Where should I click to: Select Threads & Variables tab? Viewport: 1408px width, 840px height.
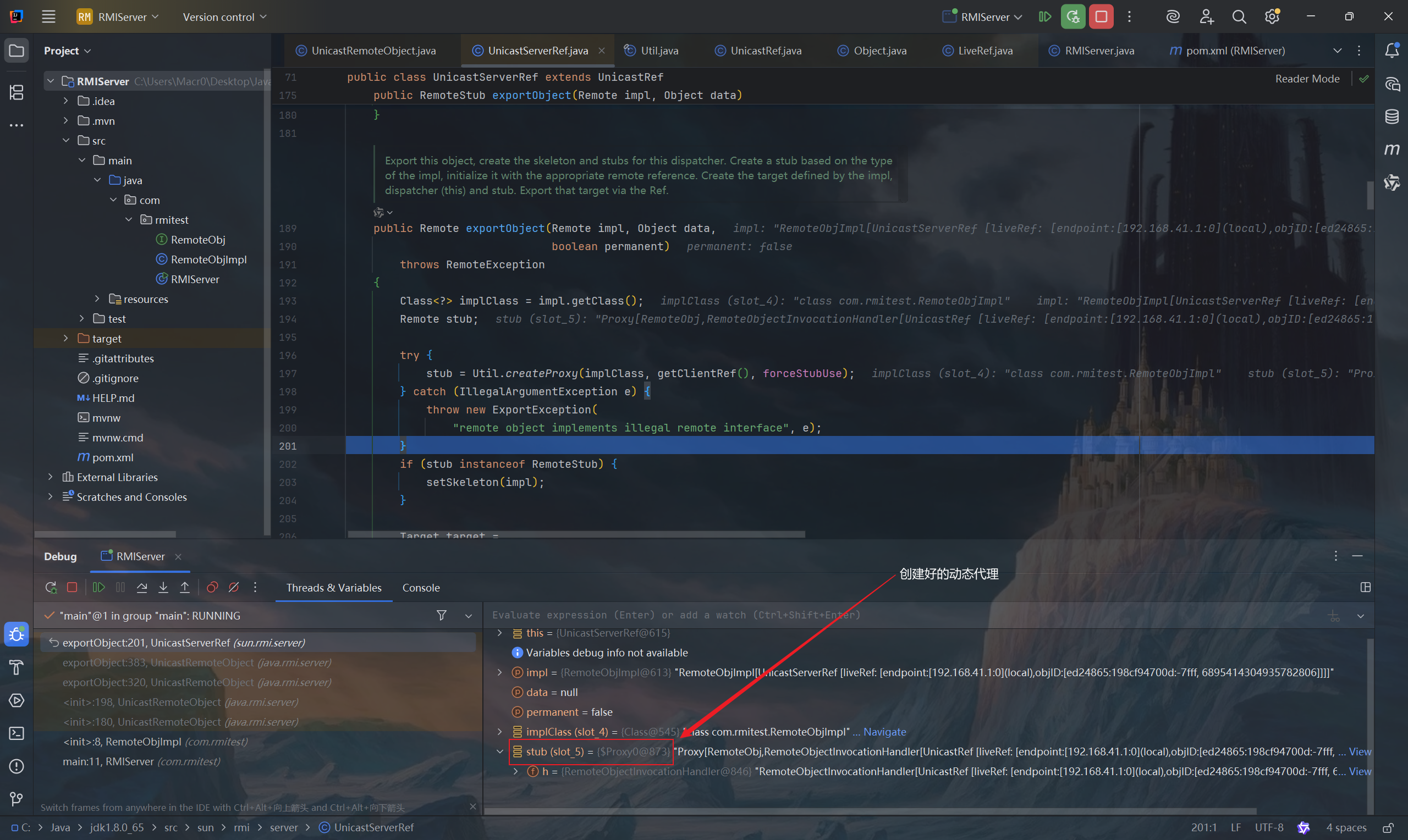click(x=334, y=588)
